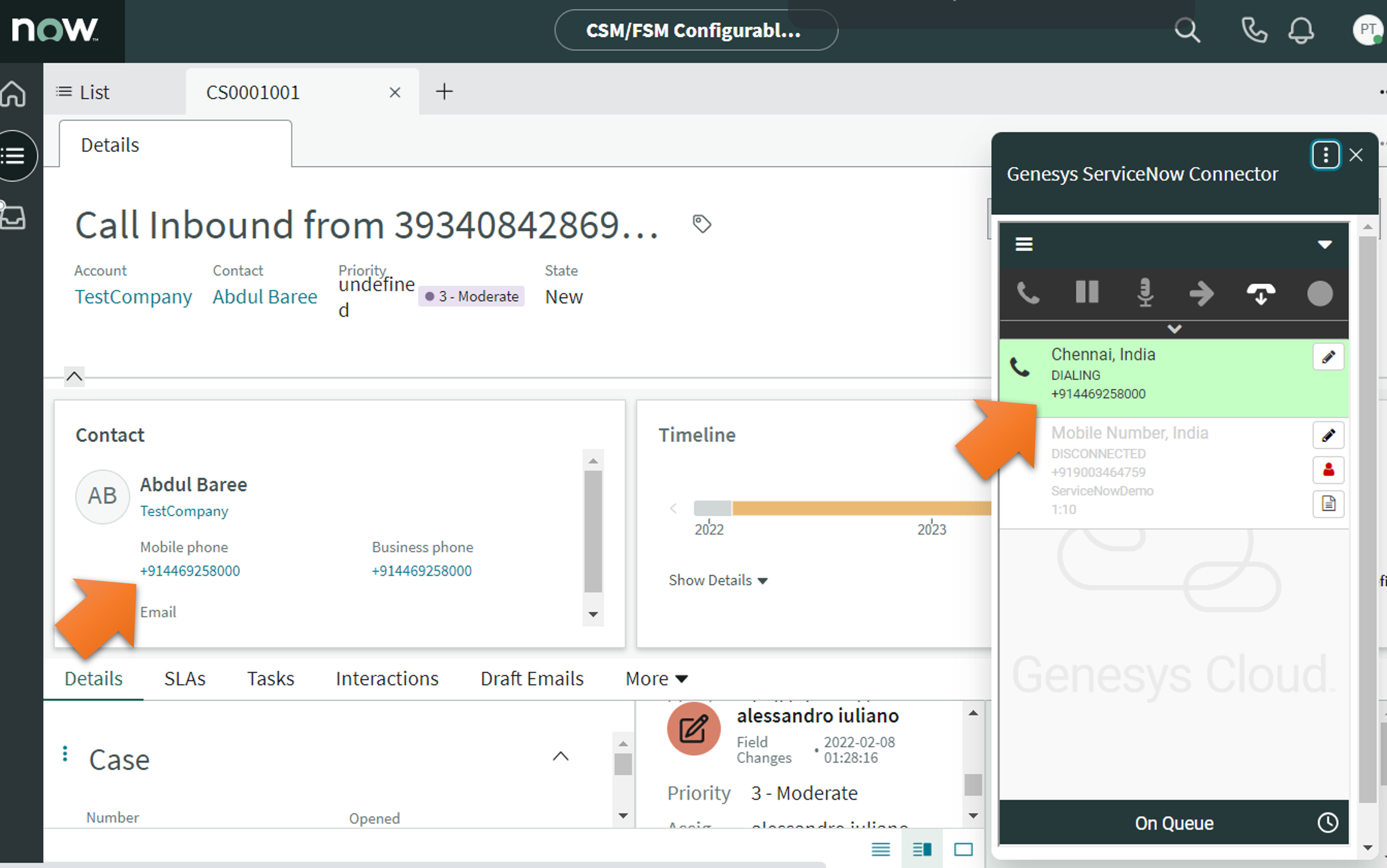This screenshot has height=868, width=1387.
Task: Edit the Chennai, India interaction
Action: click(1328, 357)
